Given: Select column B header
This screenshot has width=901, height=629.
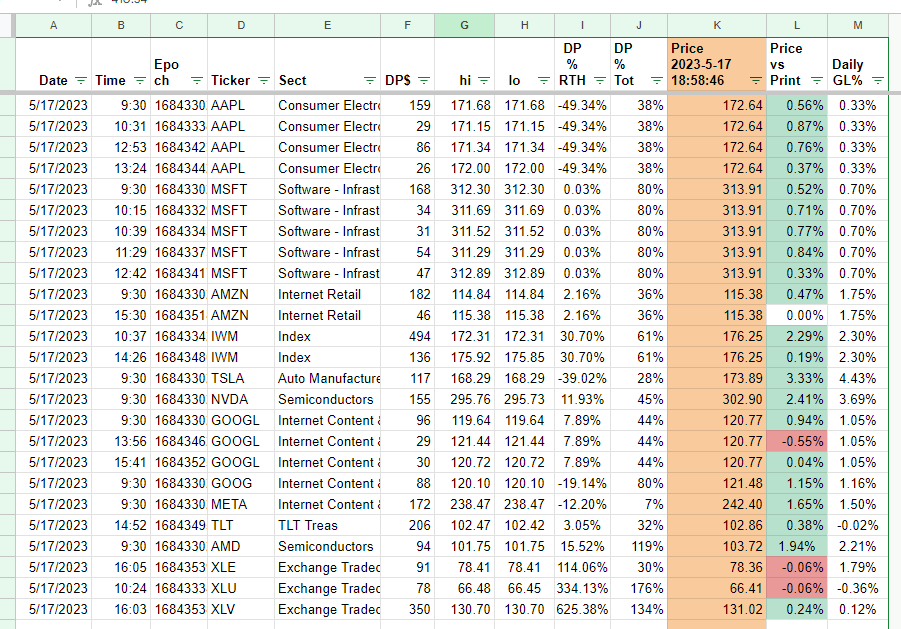Looking at the screenshot, I should [x=121, y=25].
